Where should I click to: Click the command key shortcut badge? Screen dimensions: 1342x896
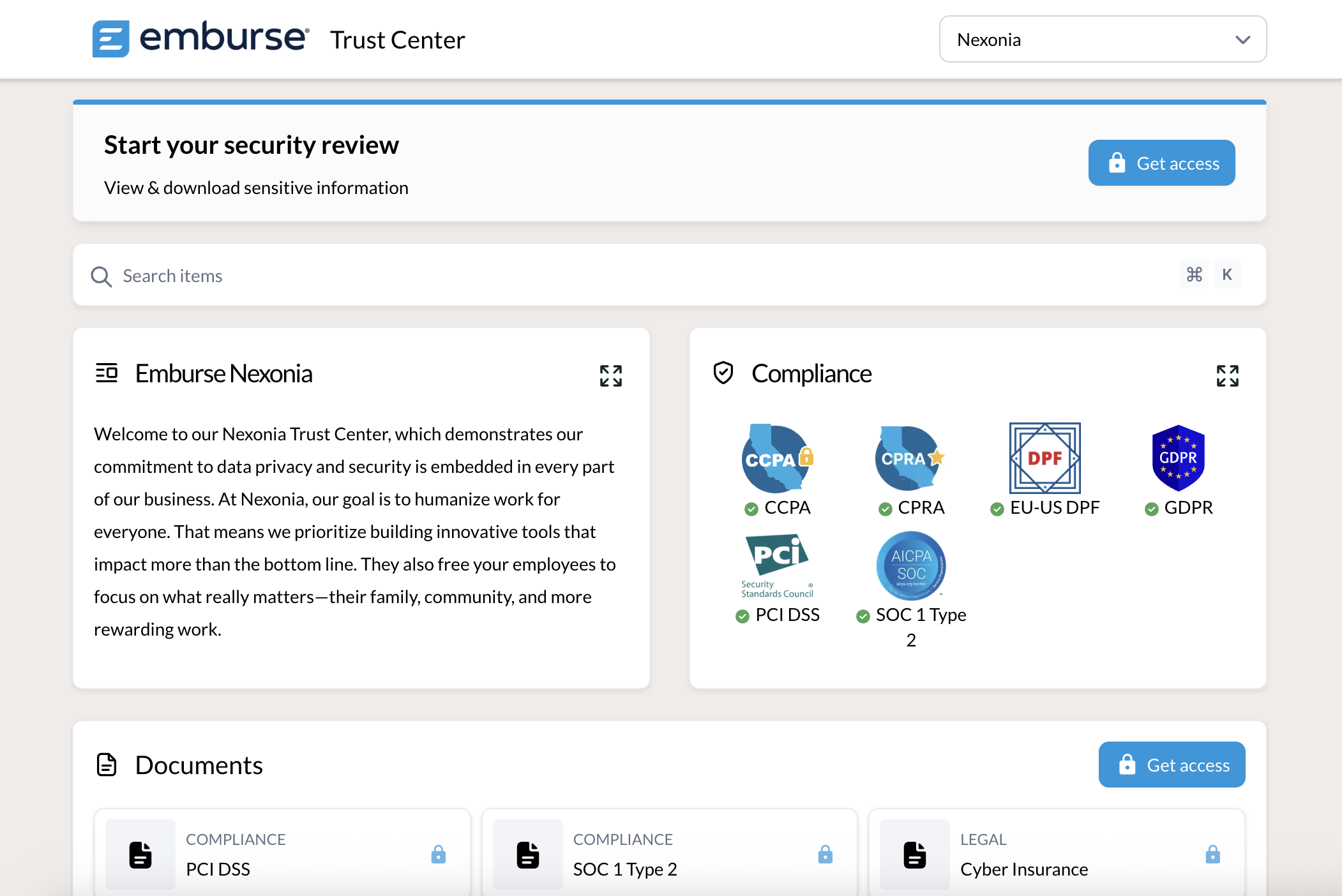(1194, 274)
